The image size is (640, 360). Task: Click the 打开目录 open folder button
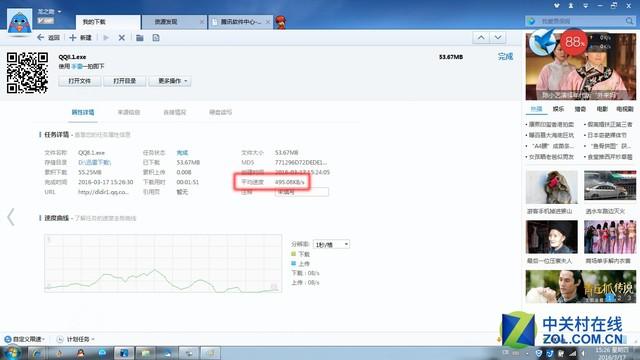[x=124, y=81]
